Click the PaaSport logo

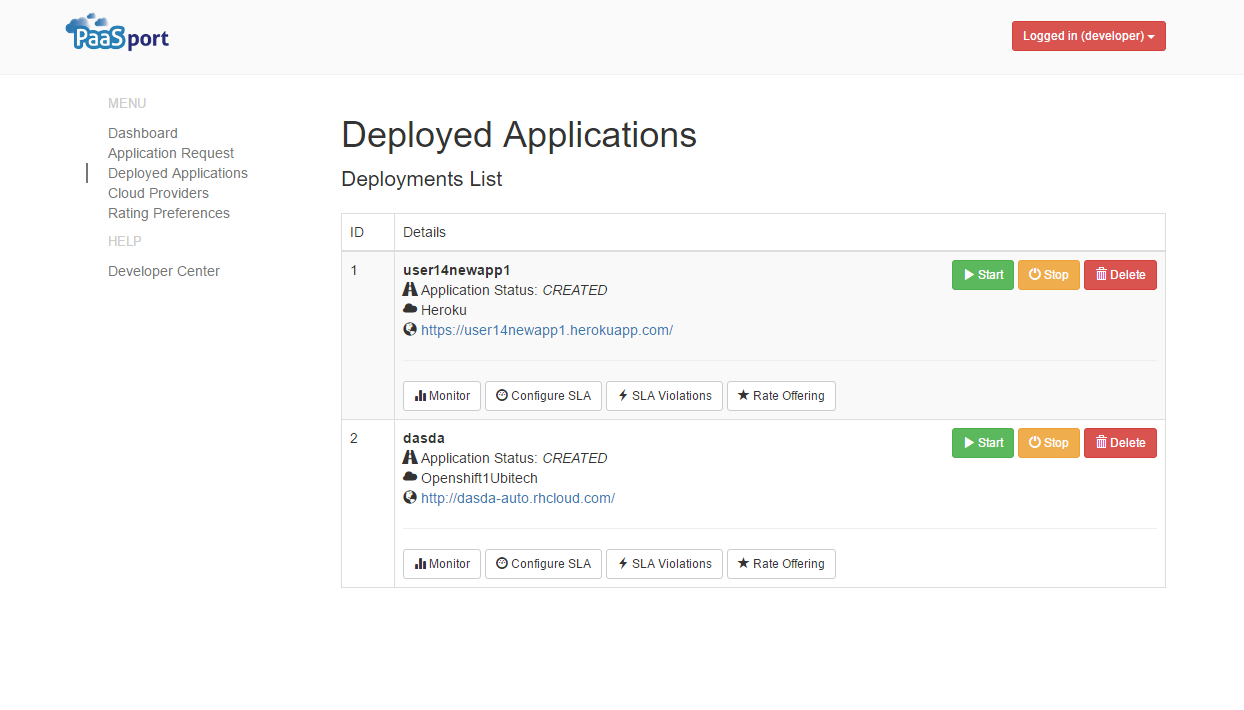pyautogui.click(x=117, y=33)
